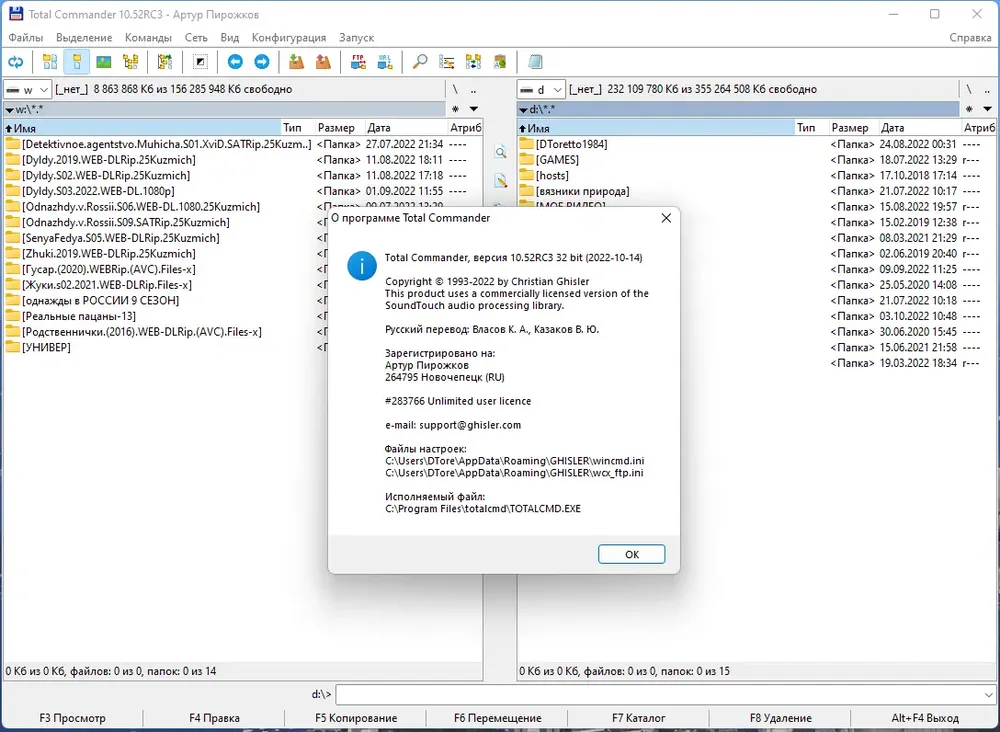Go to root in right panel backslash button
Viewport: 1000px width, 732px height.
click(969, 89)
